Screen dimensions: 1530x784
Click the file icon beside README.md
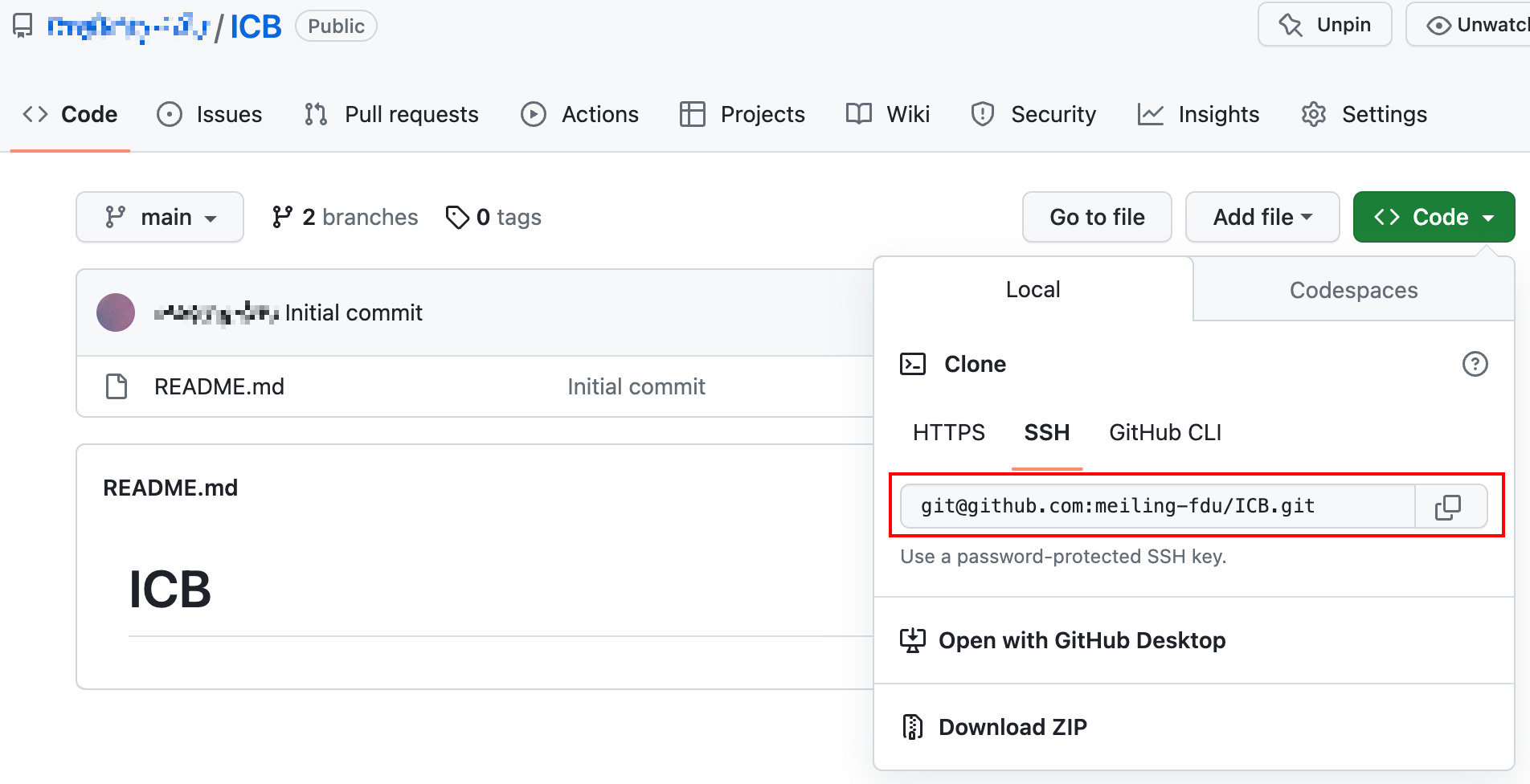click(117, 386)
